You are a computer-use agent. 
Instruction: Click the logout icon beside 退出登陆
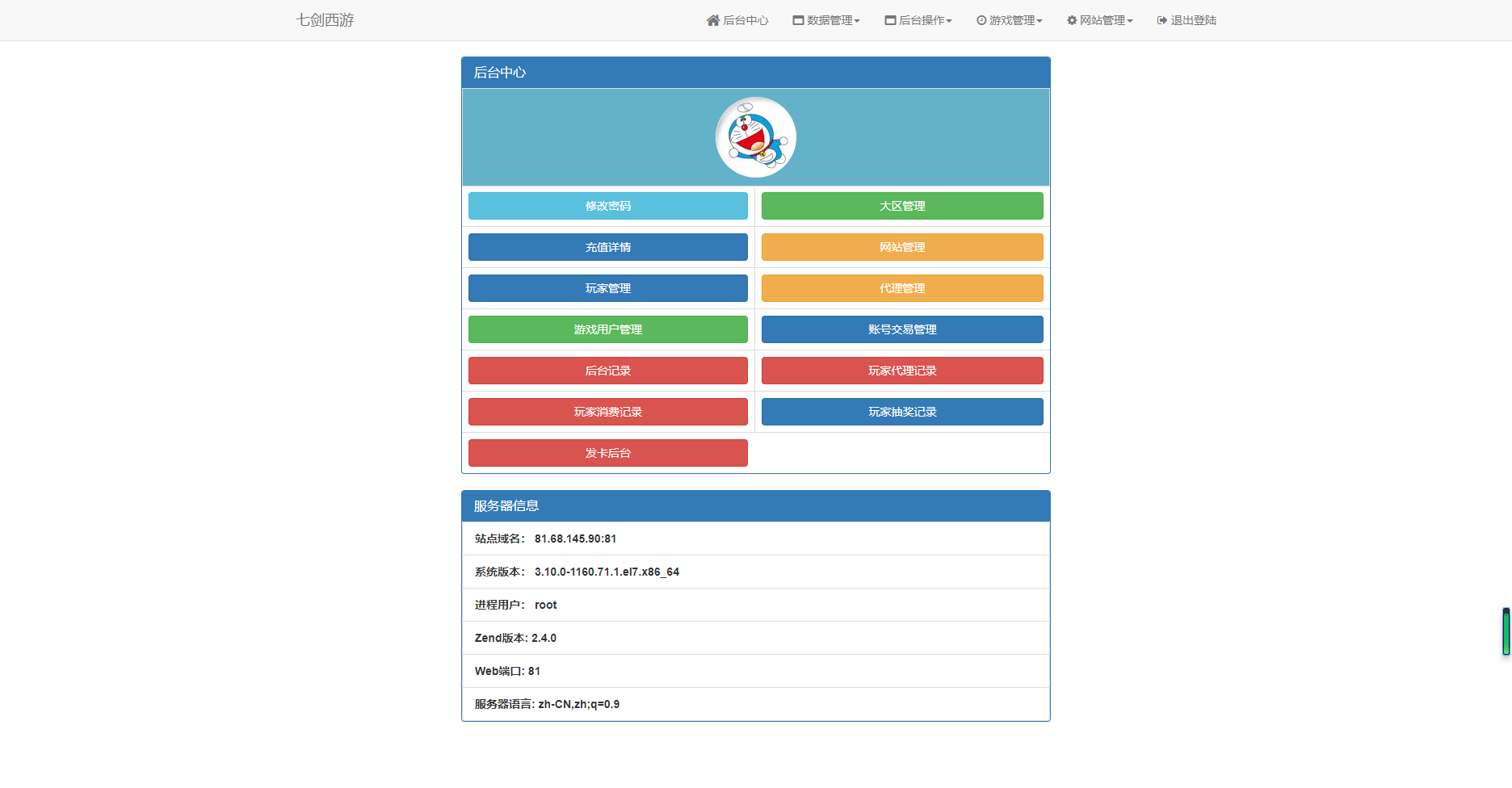(1162, 20)
